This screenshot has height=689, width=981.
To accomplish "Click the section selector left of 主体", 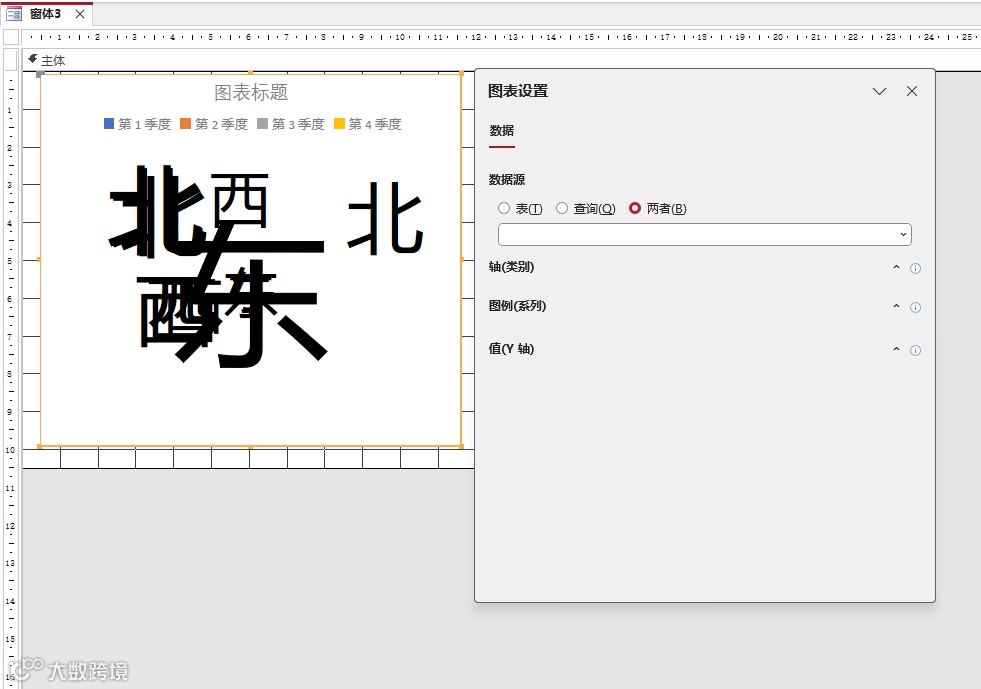I will click(x=11, y=60).
